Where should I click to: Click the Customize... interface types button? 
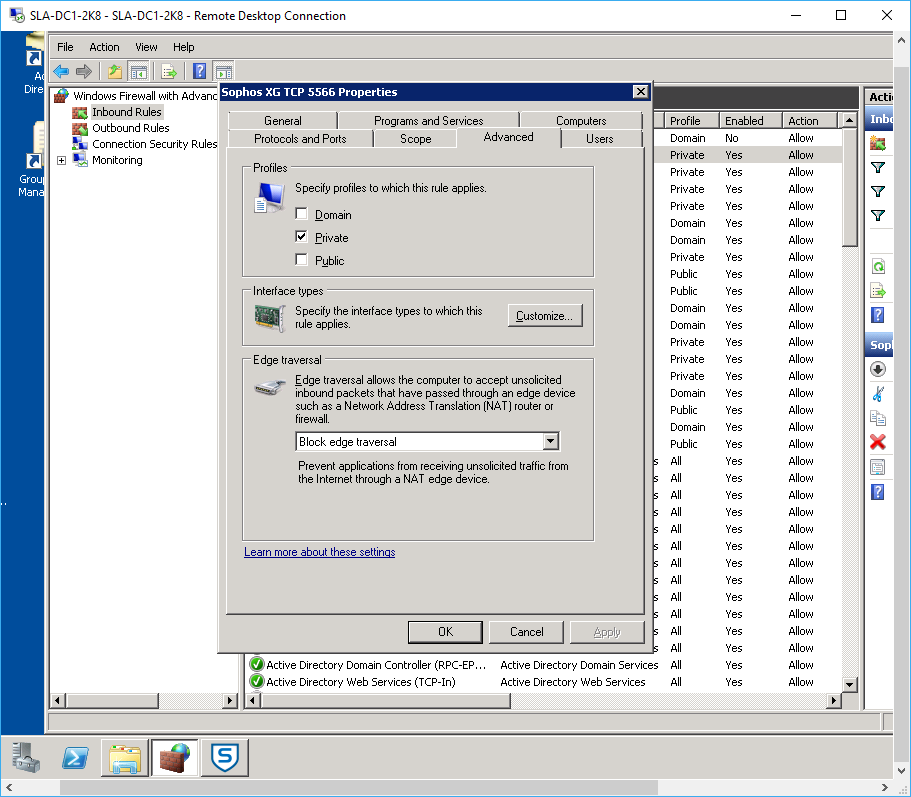[545, 315]
